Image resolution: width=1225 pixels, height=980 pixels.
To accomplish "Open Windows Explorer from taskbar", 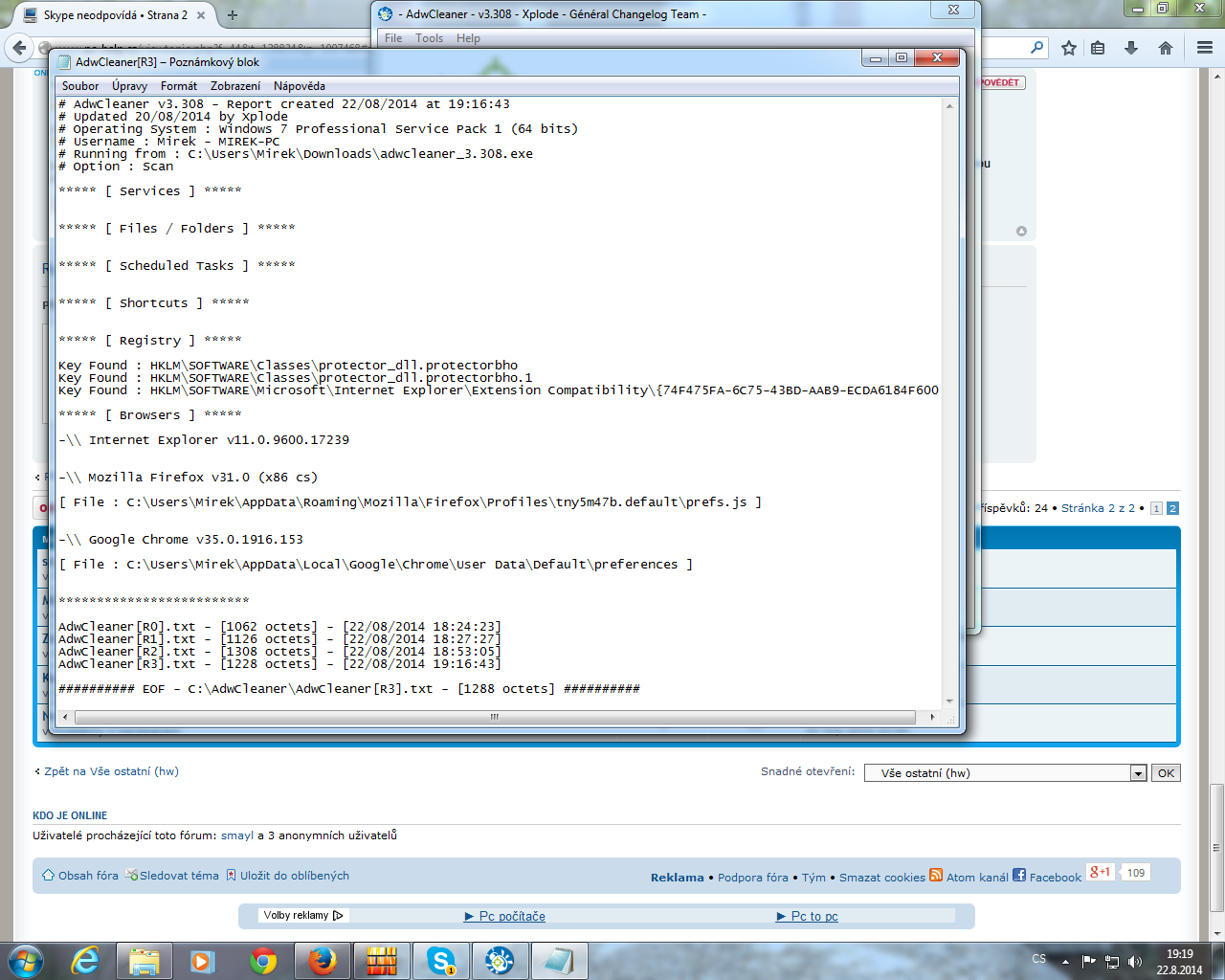I will click(x=145, y=961).
